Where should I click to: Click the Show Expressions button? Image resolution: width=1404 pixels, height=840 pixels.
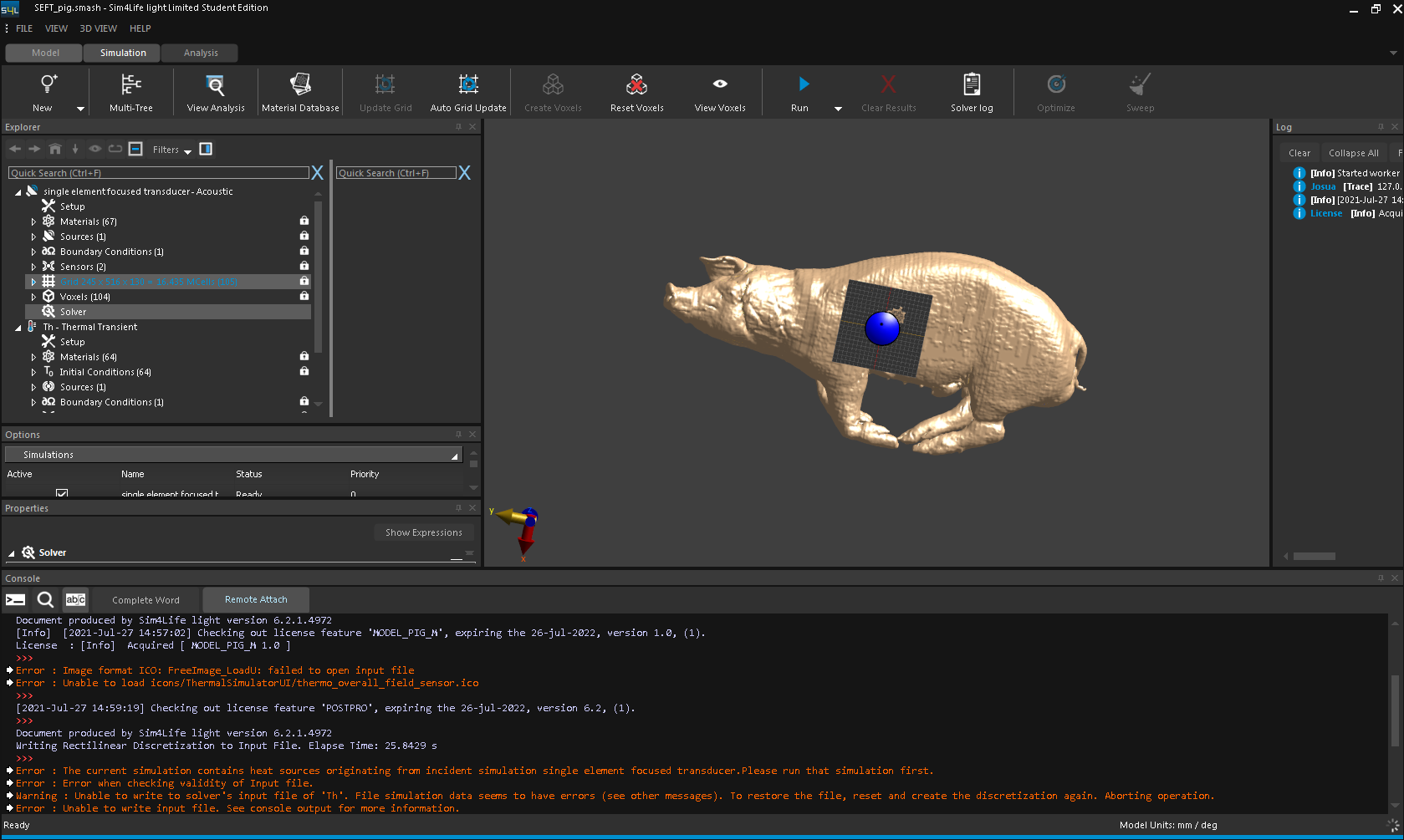click(x=423, y=532)
